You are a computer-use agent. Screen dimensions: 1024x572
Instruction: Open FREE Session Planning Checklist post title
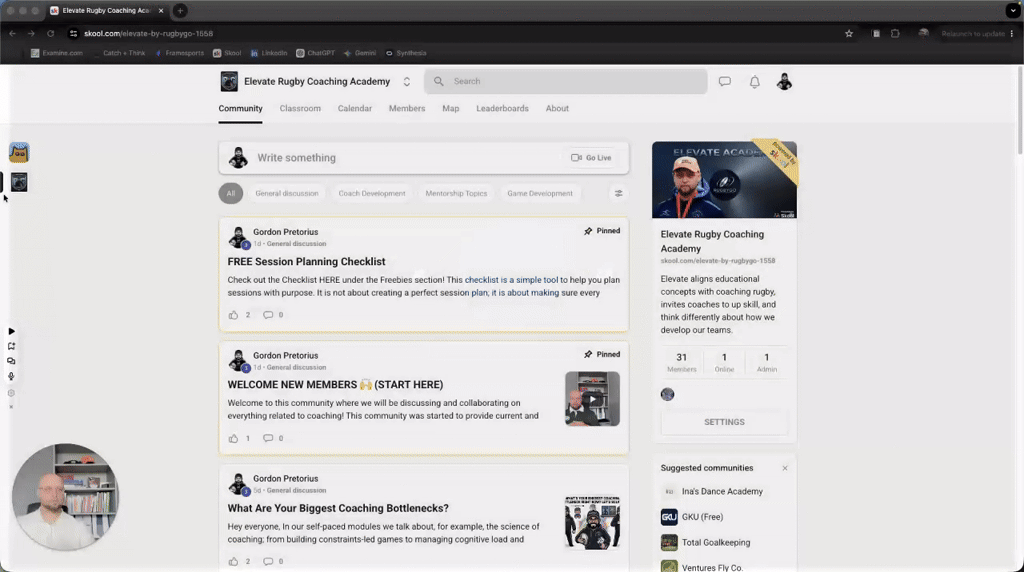click(x=306, y=262)
